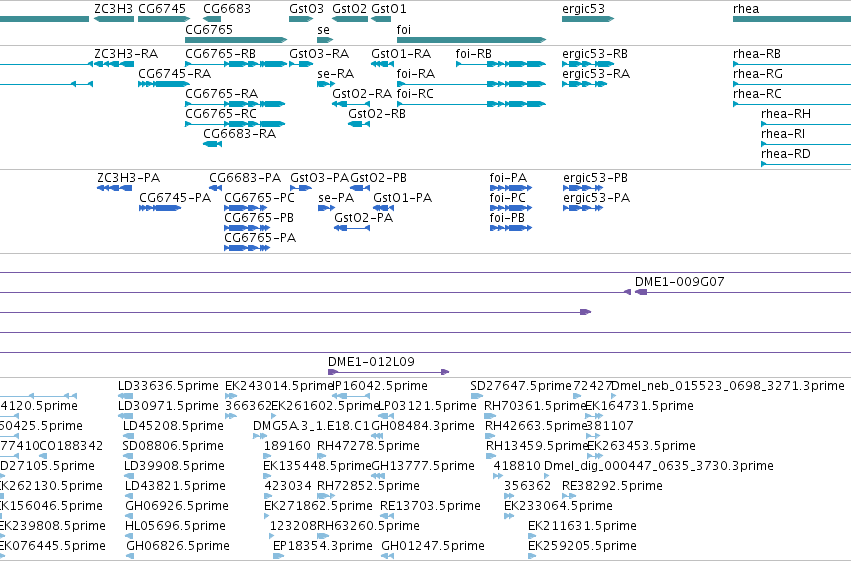Select the 'ergic53-PA' protein label
Viewport: 851px width, 561px height.
point(596,198)
